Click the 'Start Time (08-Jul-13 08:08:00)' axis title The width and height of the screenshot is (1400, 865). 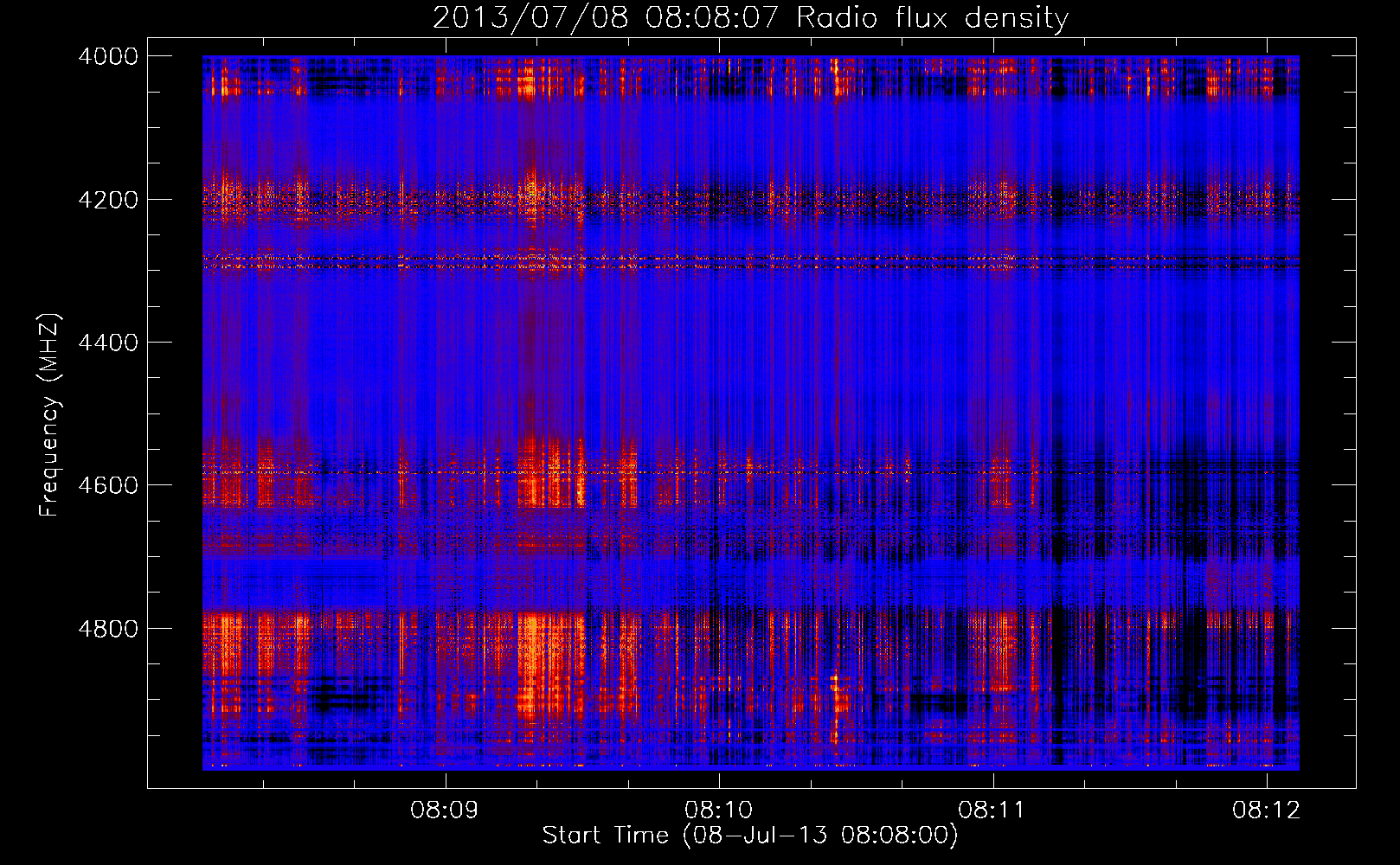click(x=750, y=836)
